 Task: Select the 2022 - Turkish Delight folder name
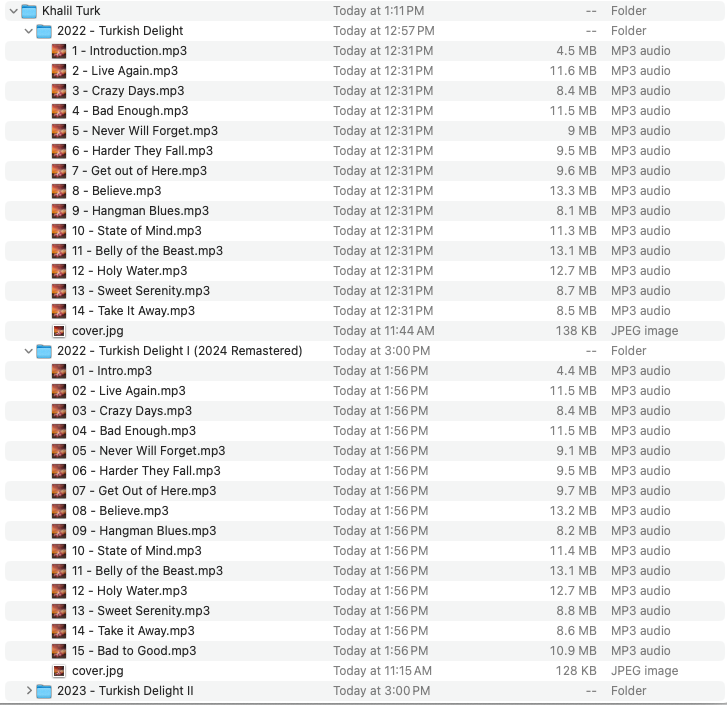point(120,31)
